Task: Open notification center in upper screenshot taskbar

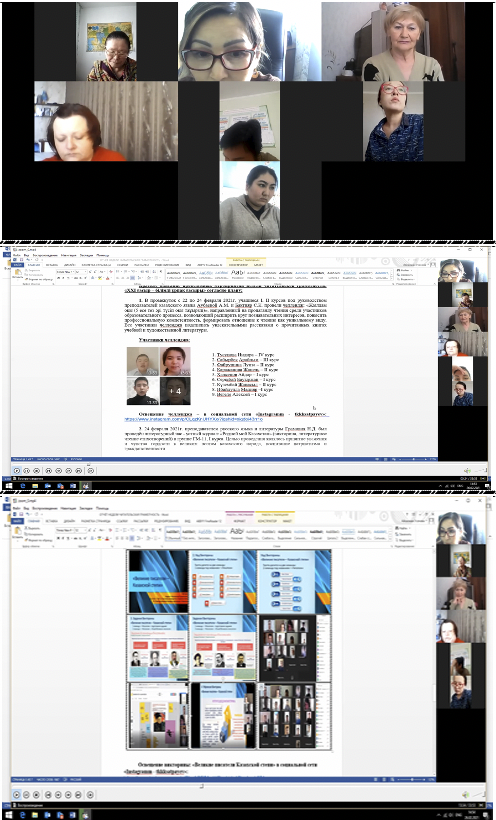Action: click(487, 486)
